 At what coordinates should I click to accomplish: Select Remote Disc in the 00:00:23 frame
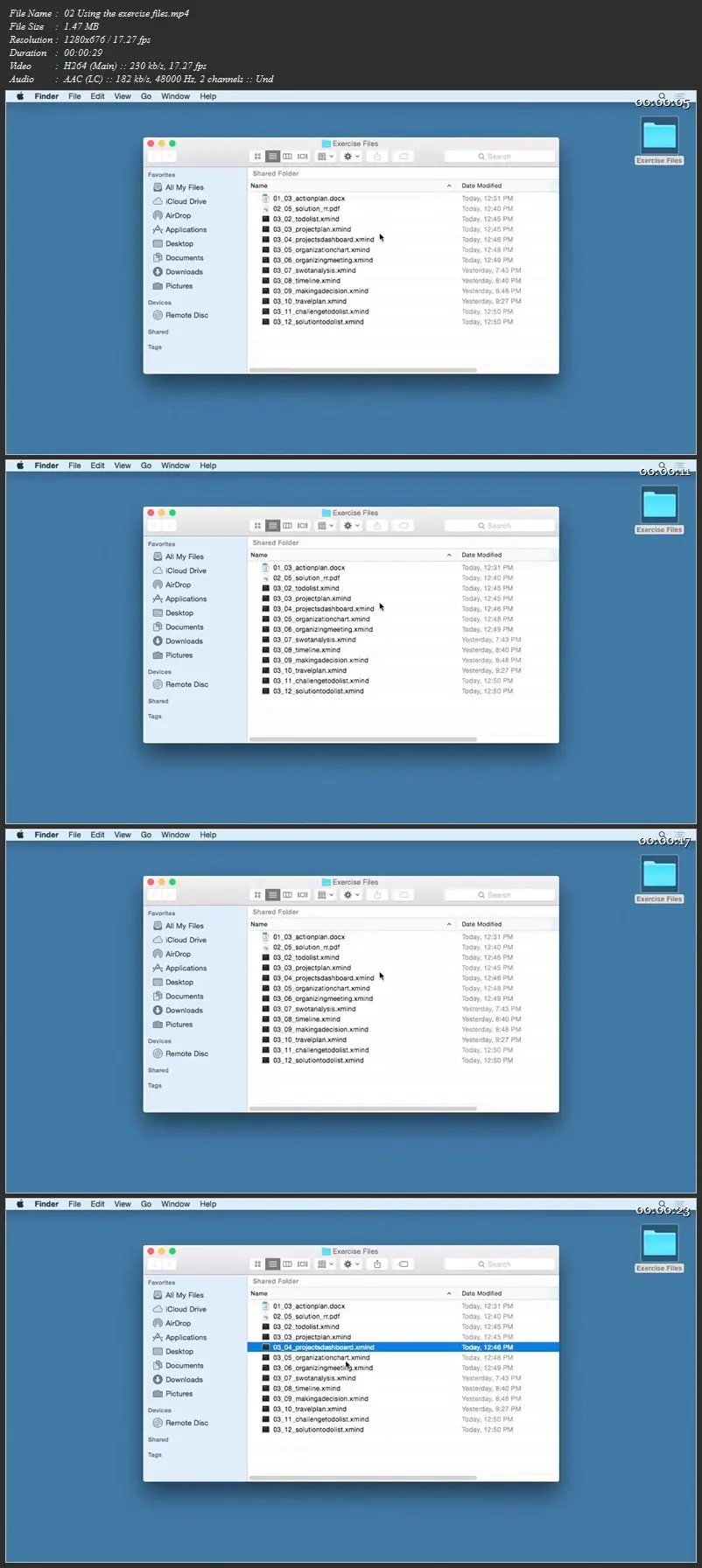point(180,1423)
